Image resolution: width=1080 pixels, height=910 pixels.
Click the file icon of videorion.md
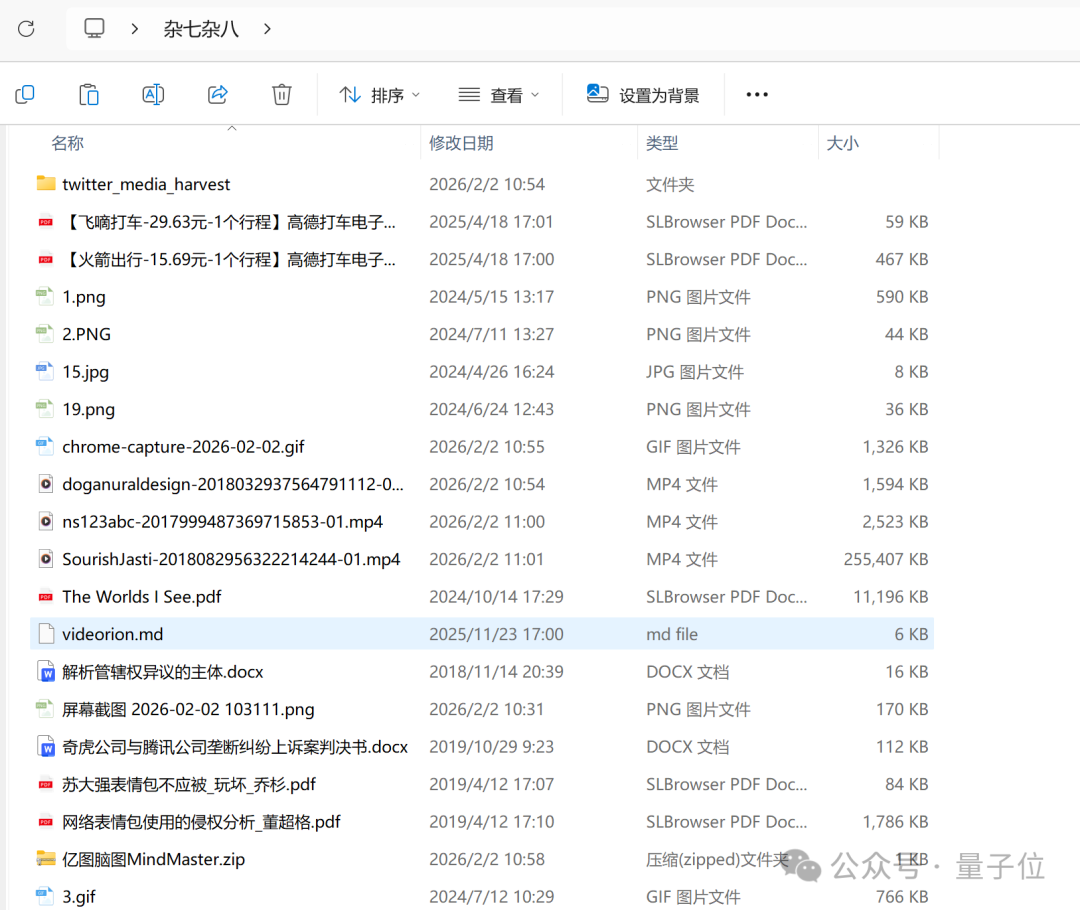46,634
